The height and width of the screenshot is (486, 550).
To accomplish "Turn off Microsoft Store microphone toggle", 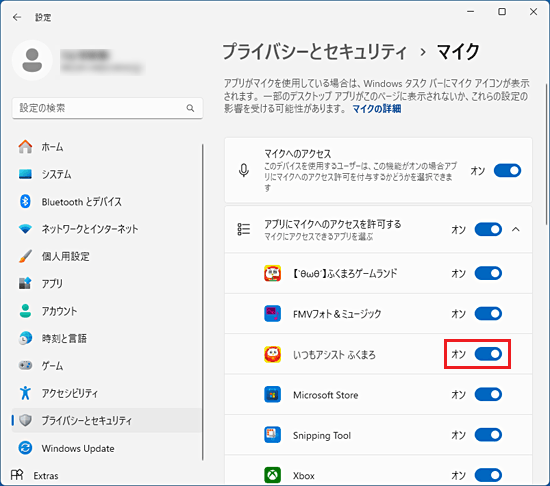I will click(x=488, y=394).
